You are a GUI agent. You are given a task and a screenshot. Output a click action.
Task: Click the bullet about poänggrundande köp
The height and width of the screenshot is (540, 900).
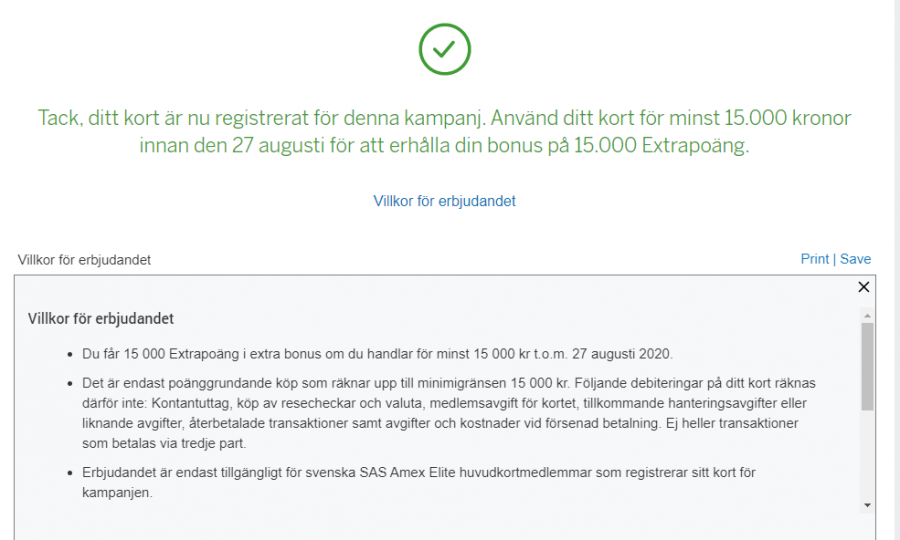point(440,413)
